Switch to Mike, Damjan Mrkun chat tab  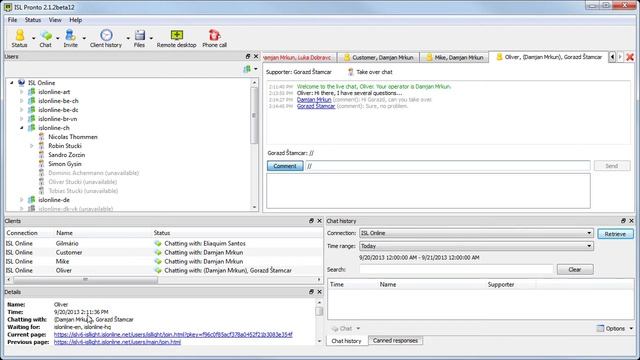tap(454, 58)
